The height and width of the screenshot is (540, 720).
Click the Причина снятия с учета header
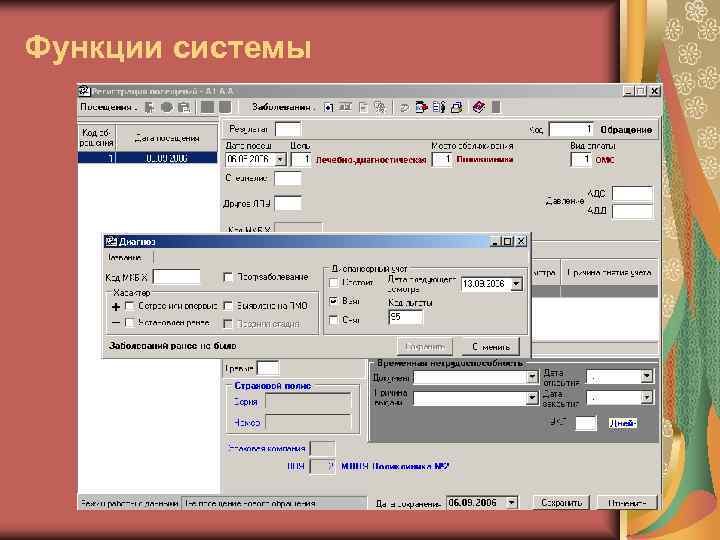pyautogui.click(x=609, y=273)
